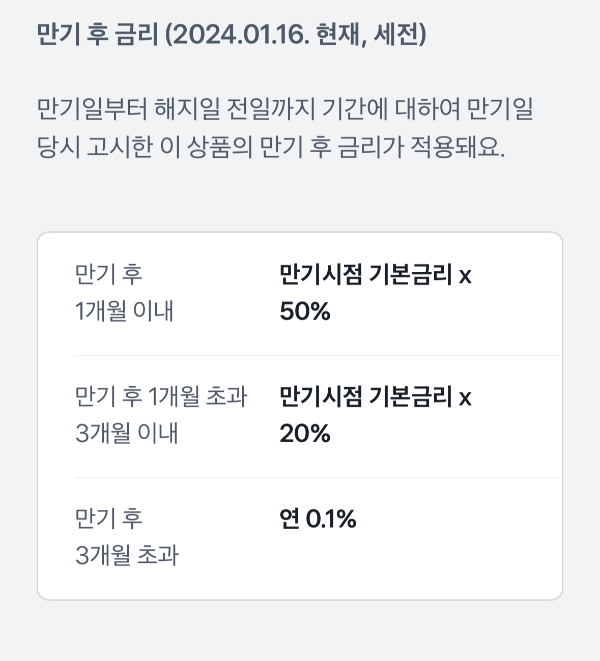Click the divider below the 50% row
The height and width of the screenshot is (661, 600).
318,355
